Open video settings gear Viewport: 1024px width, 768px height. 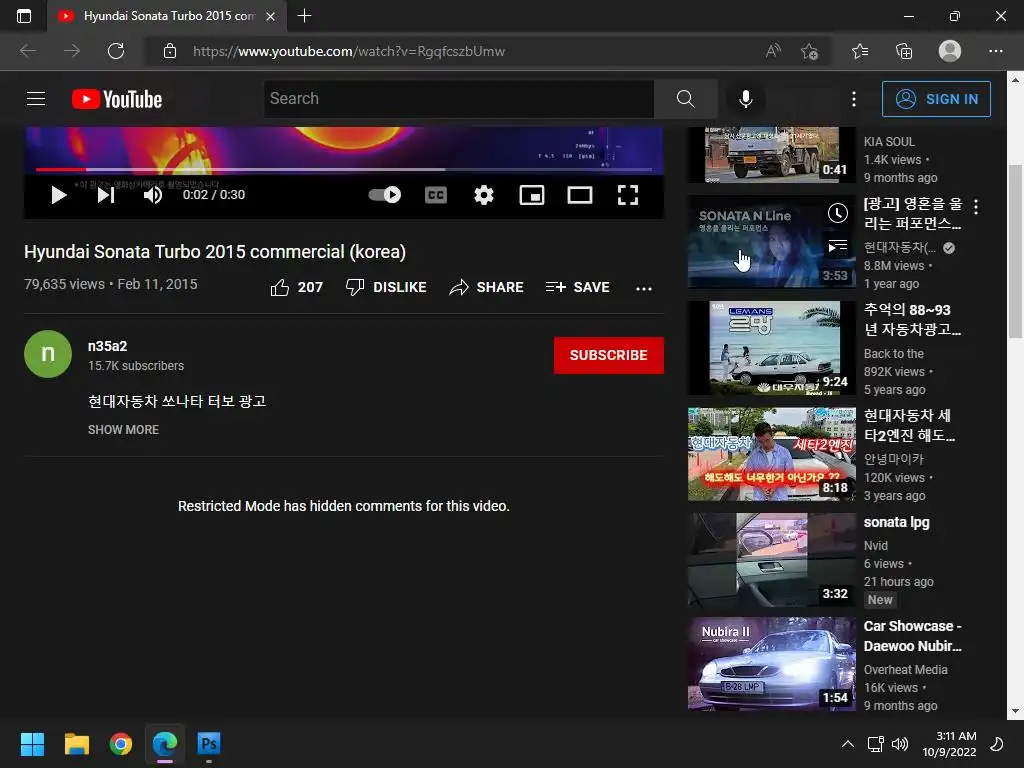click(x=484, y=195)
